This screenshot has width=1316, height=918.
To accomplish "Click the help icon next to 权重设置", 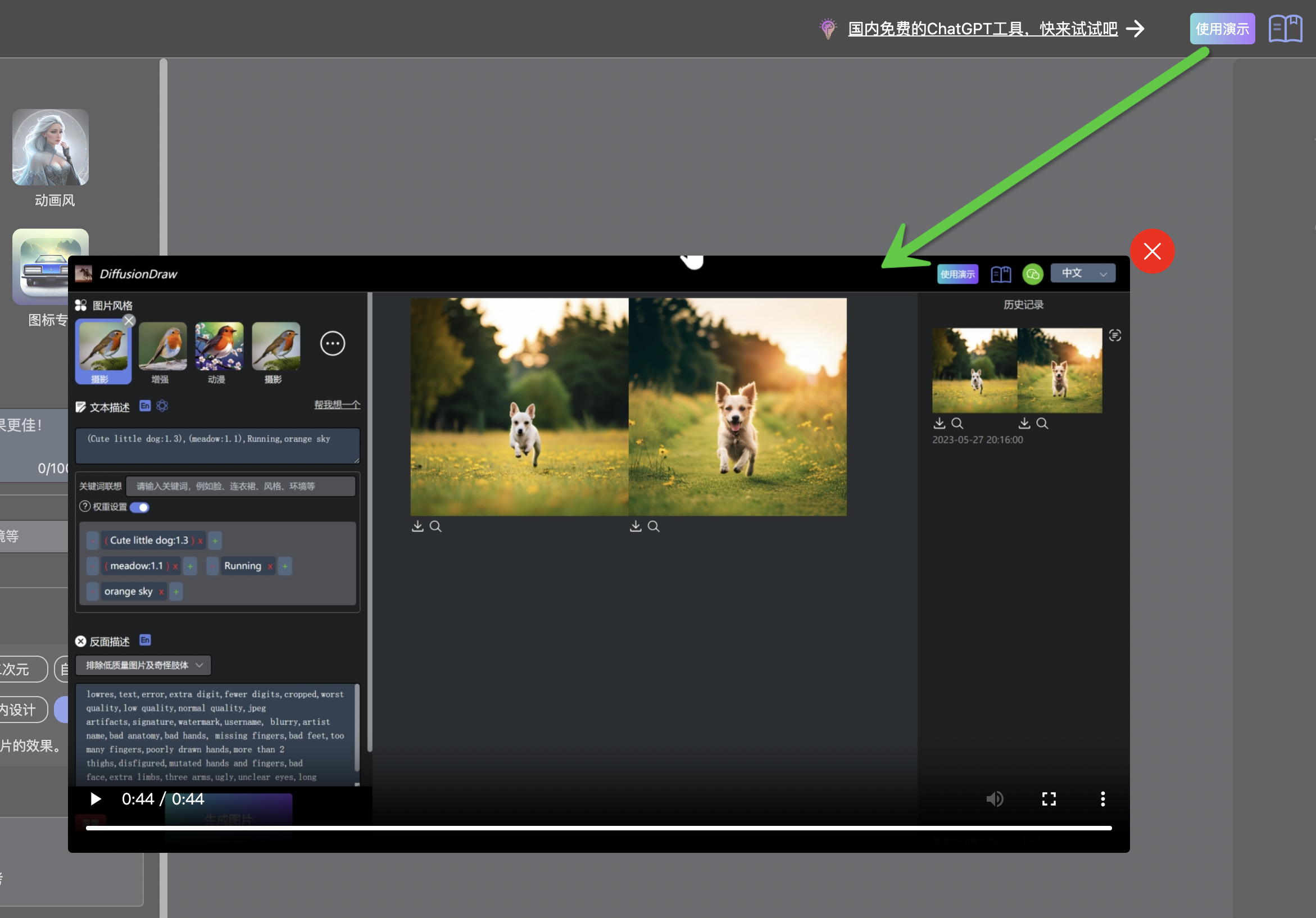I will (85, 507).
